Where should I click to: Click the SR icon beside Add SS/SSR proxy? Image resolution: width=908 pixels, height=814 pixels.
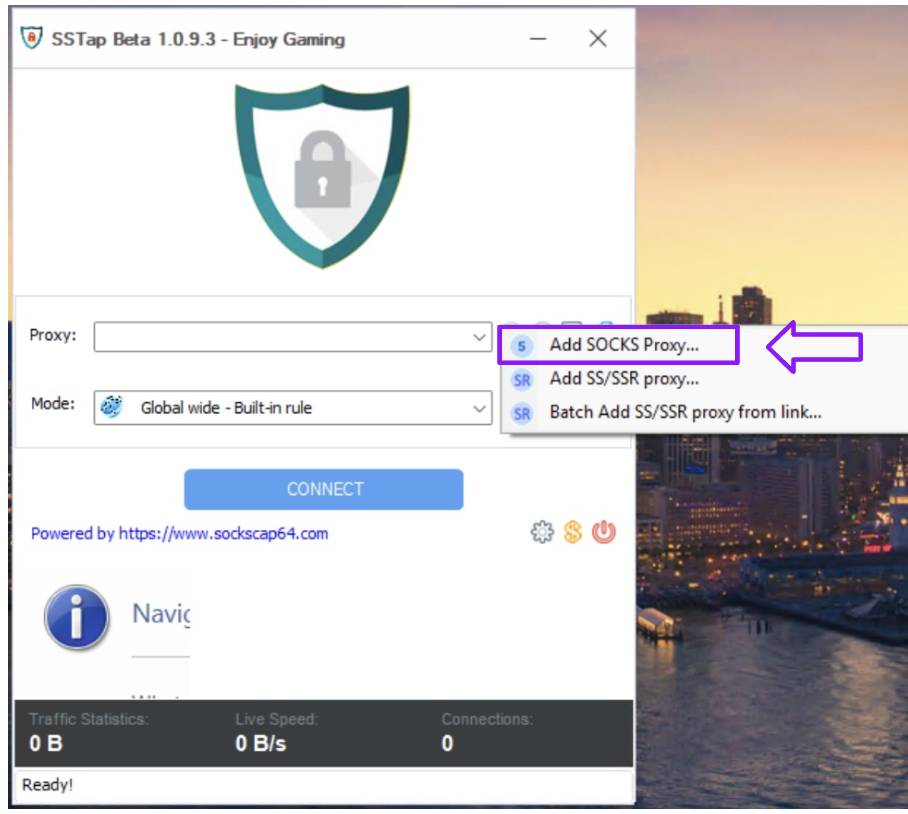point(522,380)
